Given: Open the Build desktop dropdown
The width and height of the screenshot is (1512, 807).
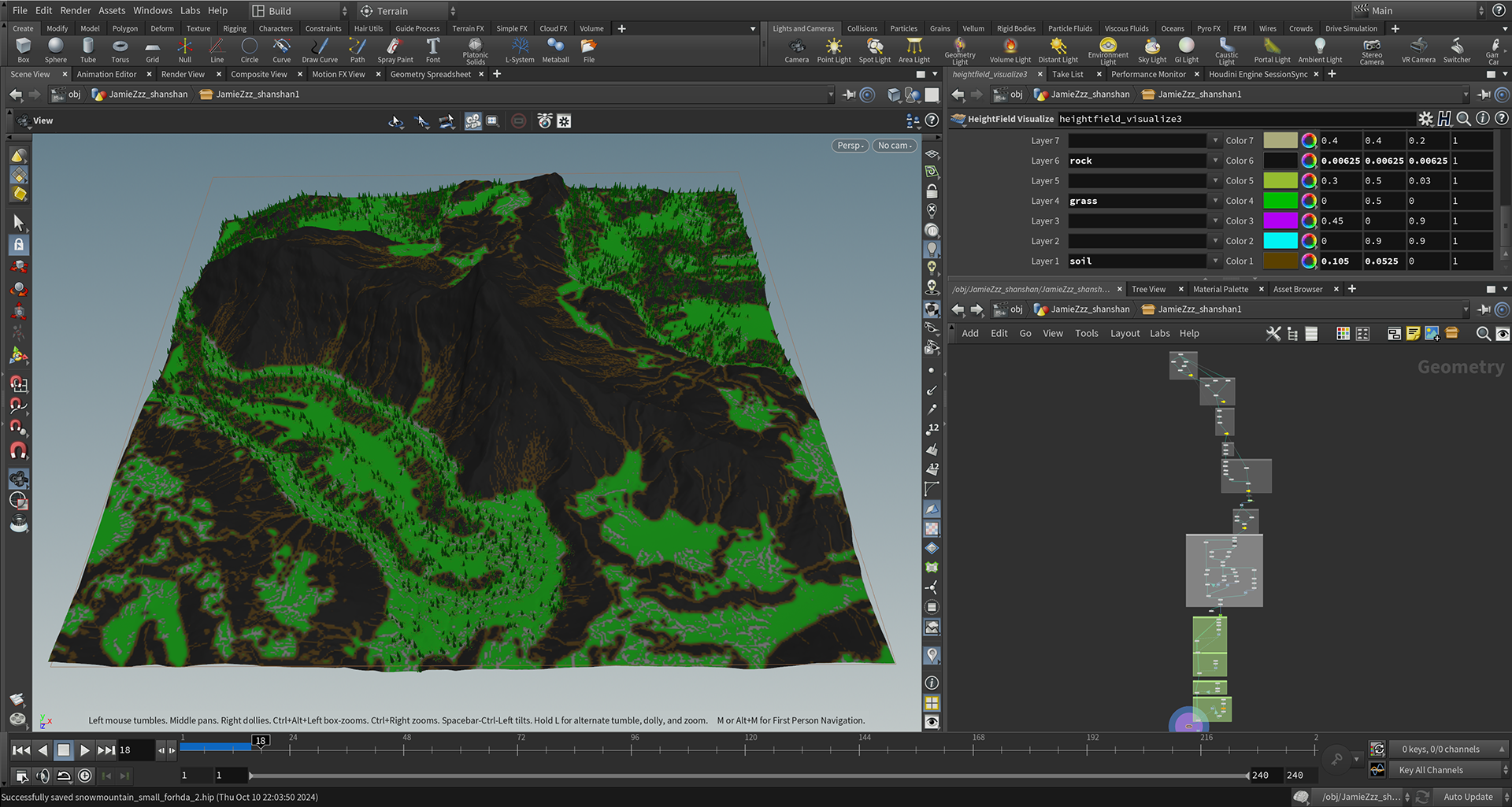Looking at the screenshot, I should (x=299, y=11).
